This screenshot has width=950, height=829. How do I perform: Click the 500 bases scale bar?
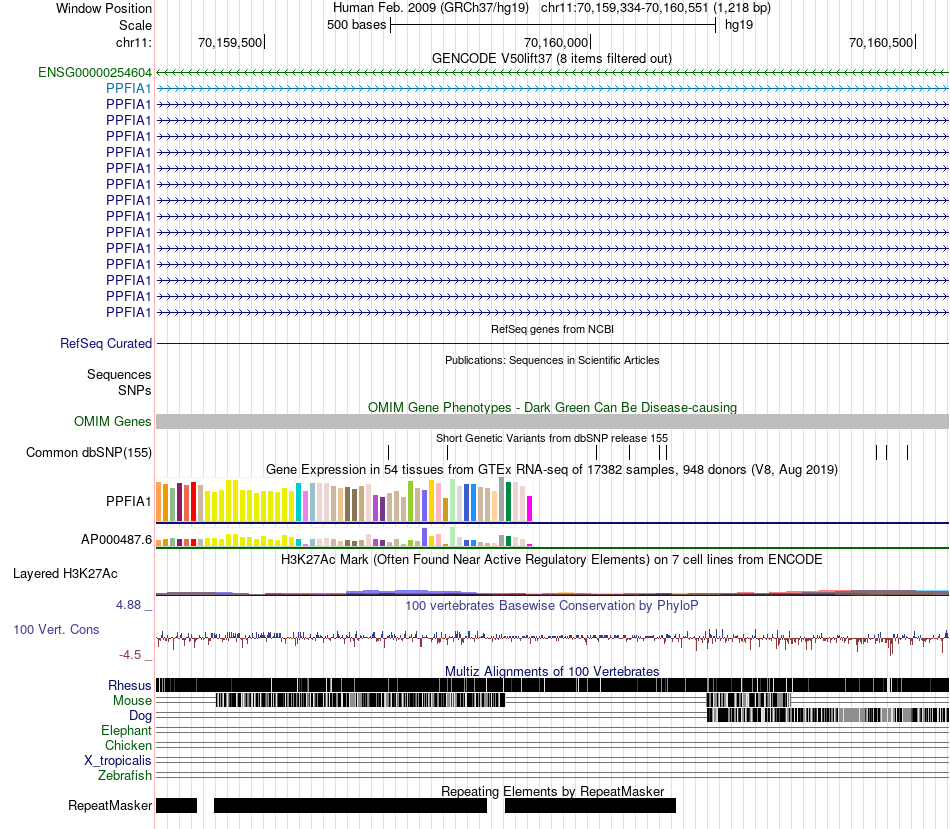click(x=553, y=25)
